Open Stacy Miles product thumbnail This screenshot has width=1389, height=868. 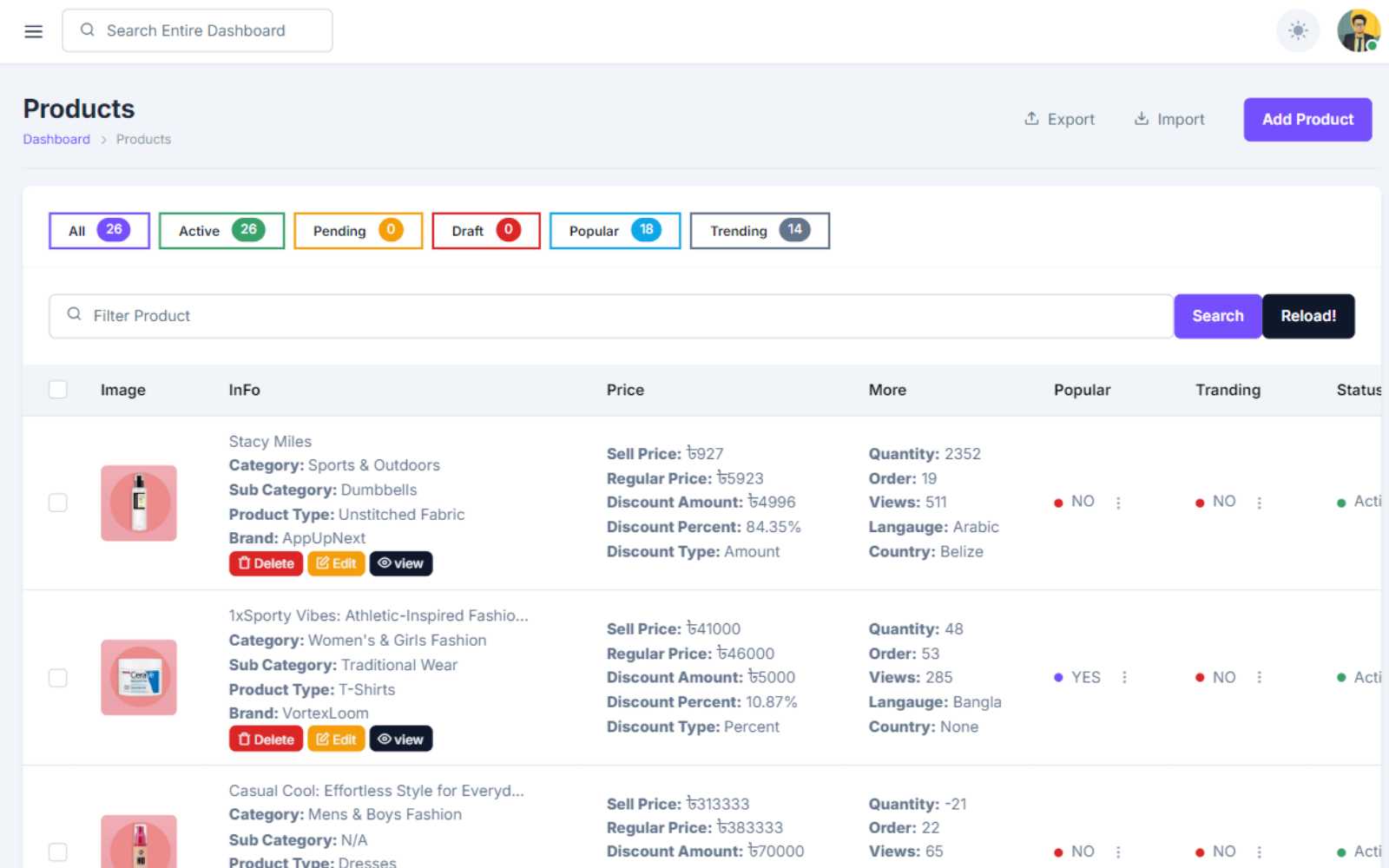(139, 503)
